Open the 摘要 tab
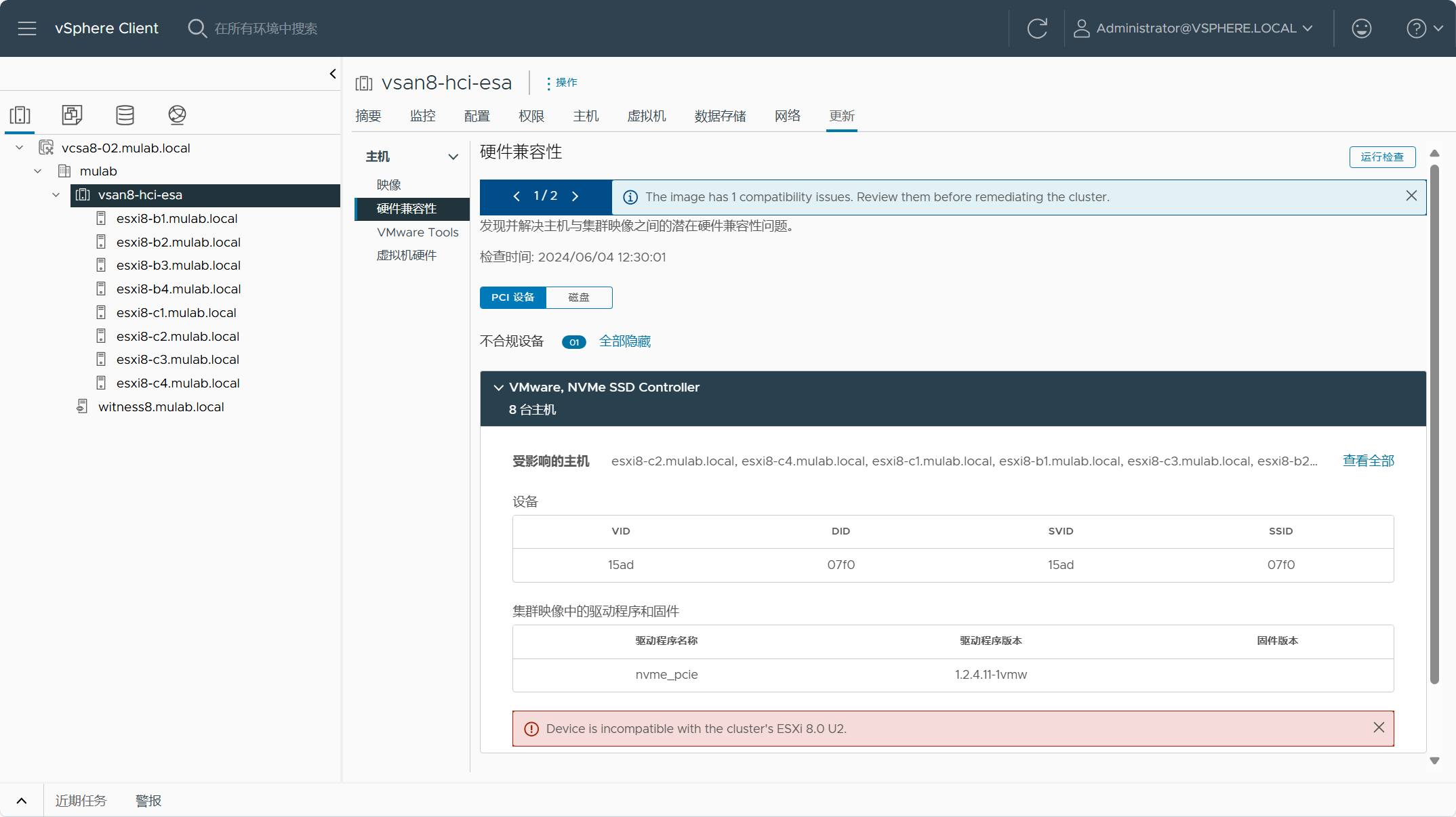 pos(368,116)
